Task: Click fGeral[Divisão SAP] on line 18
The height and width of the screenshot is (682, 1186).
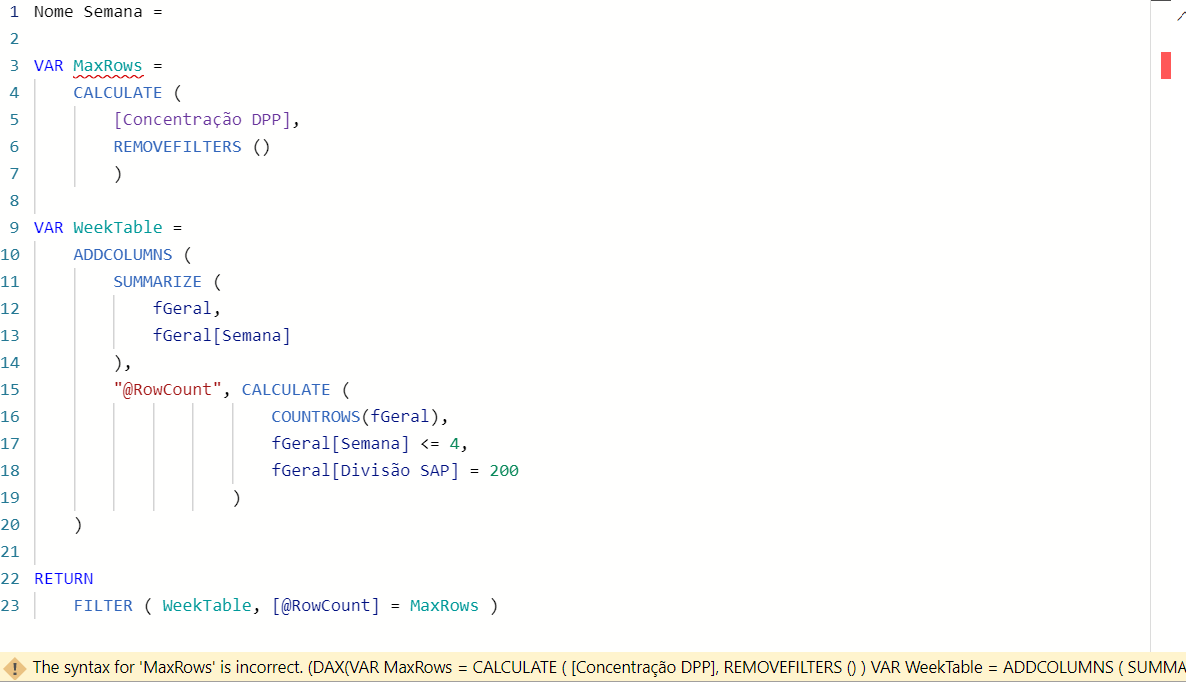Action: [365, 470]
